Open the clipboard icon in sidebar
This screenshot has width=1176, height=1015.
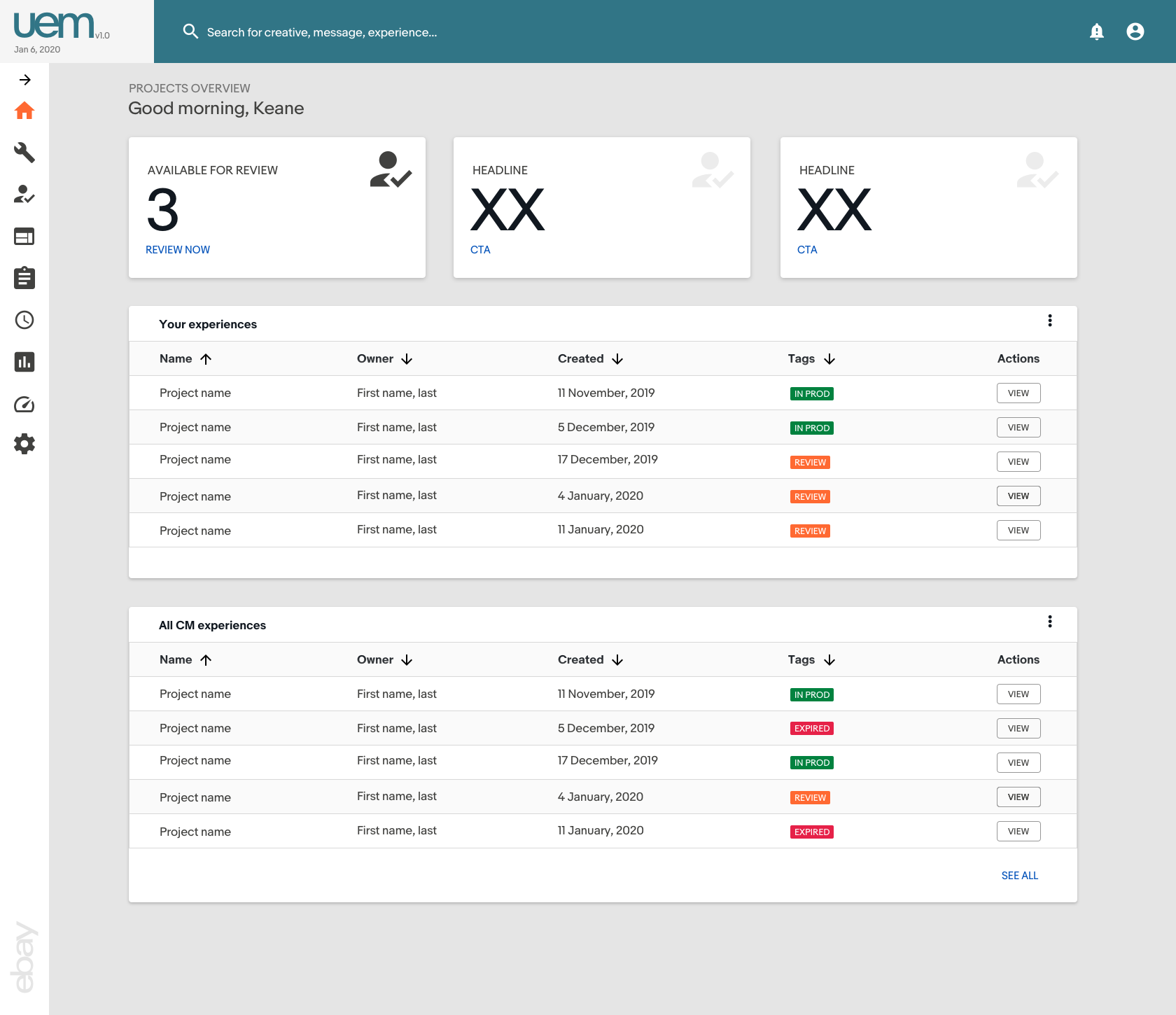click(24, 278)
